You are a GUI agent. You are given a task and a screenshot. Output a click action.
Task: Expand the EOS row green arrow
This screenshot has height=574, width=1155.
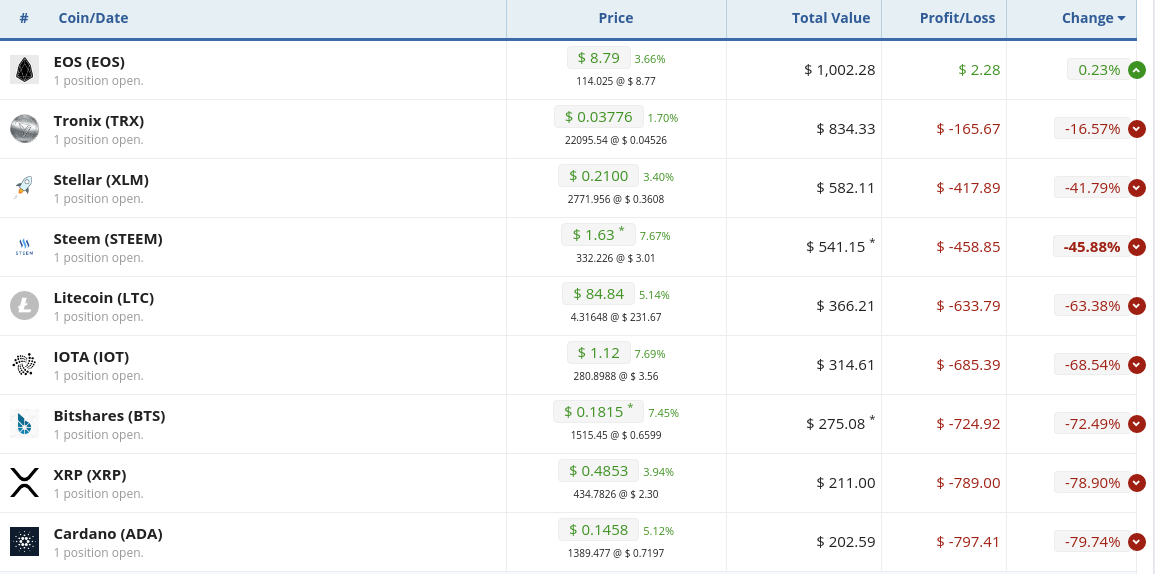tap(1137, 70)
